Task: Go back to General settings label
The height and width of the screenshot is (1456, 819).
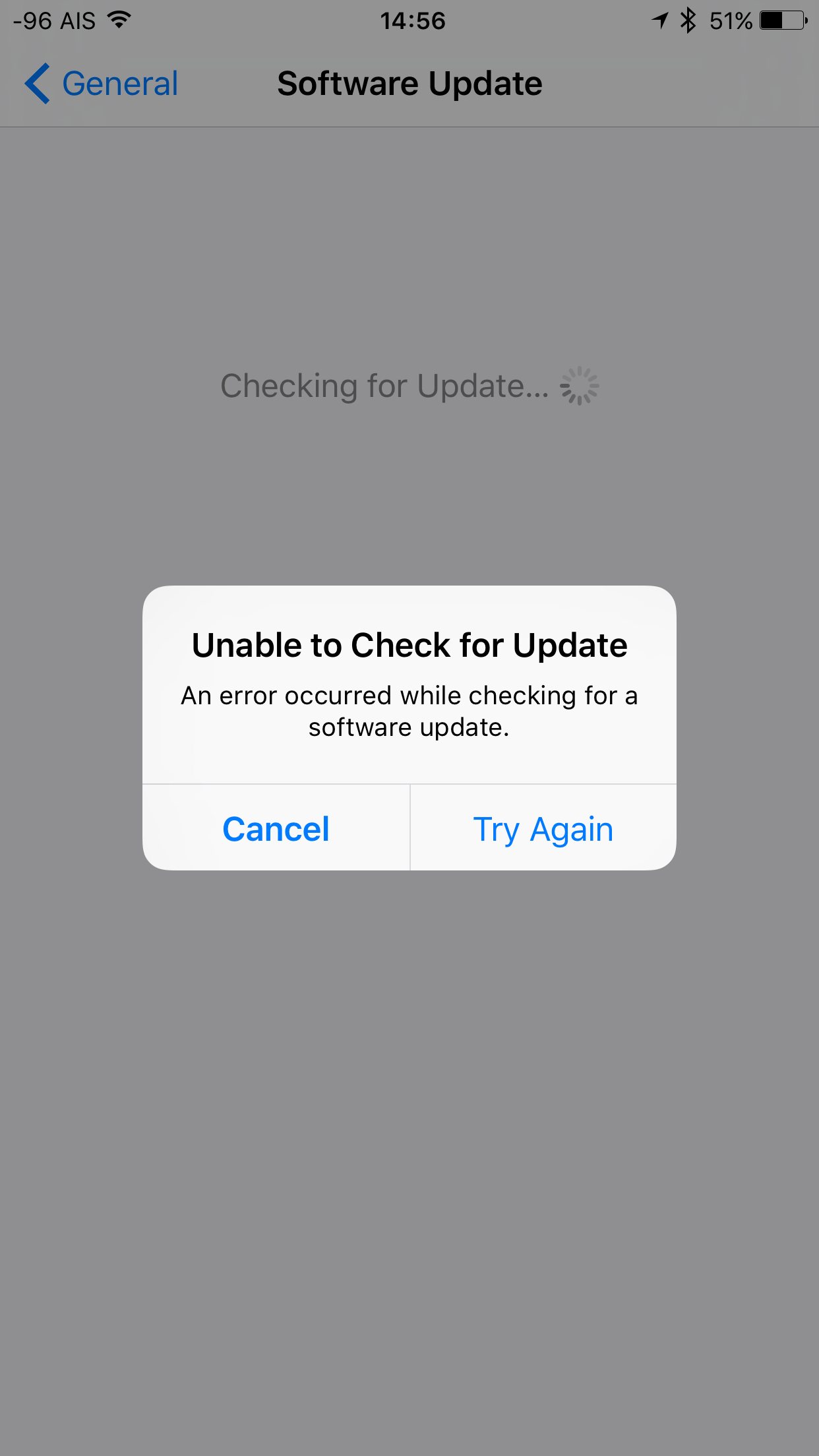Action: point(120,84)
